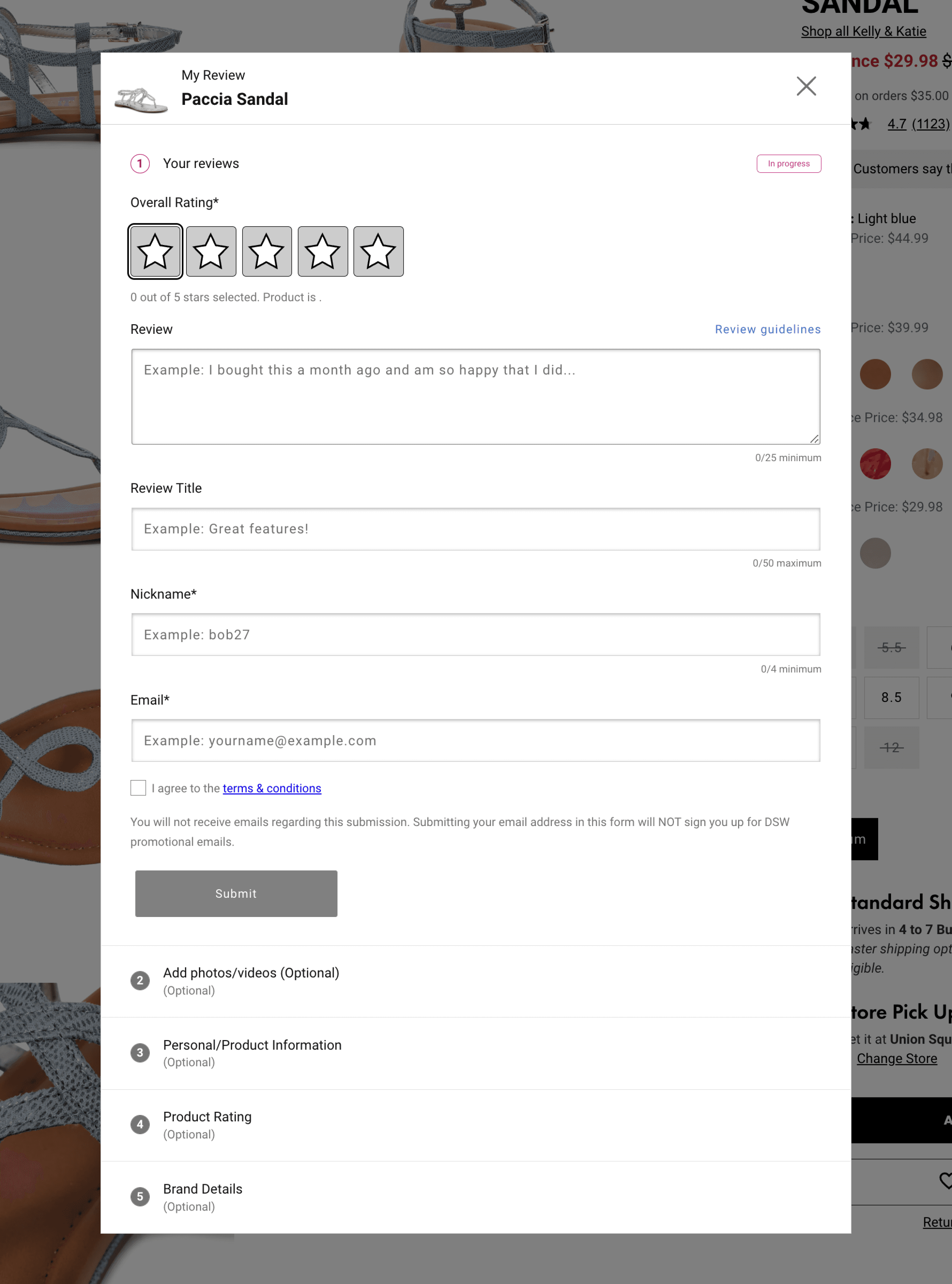
Task: Expand the Product Rating section
Action: (x=207, y=1124)
